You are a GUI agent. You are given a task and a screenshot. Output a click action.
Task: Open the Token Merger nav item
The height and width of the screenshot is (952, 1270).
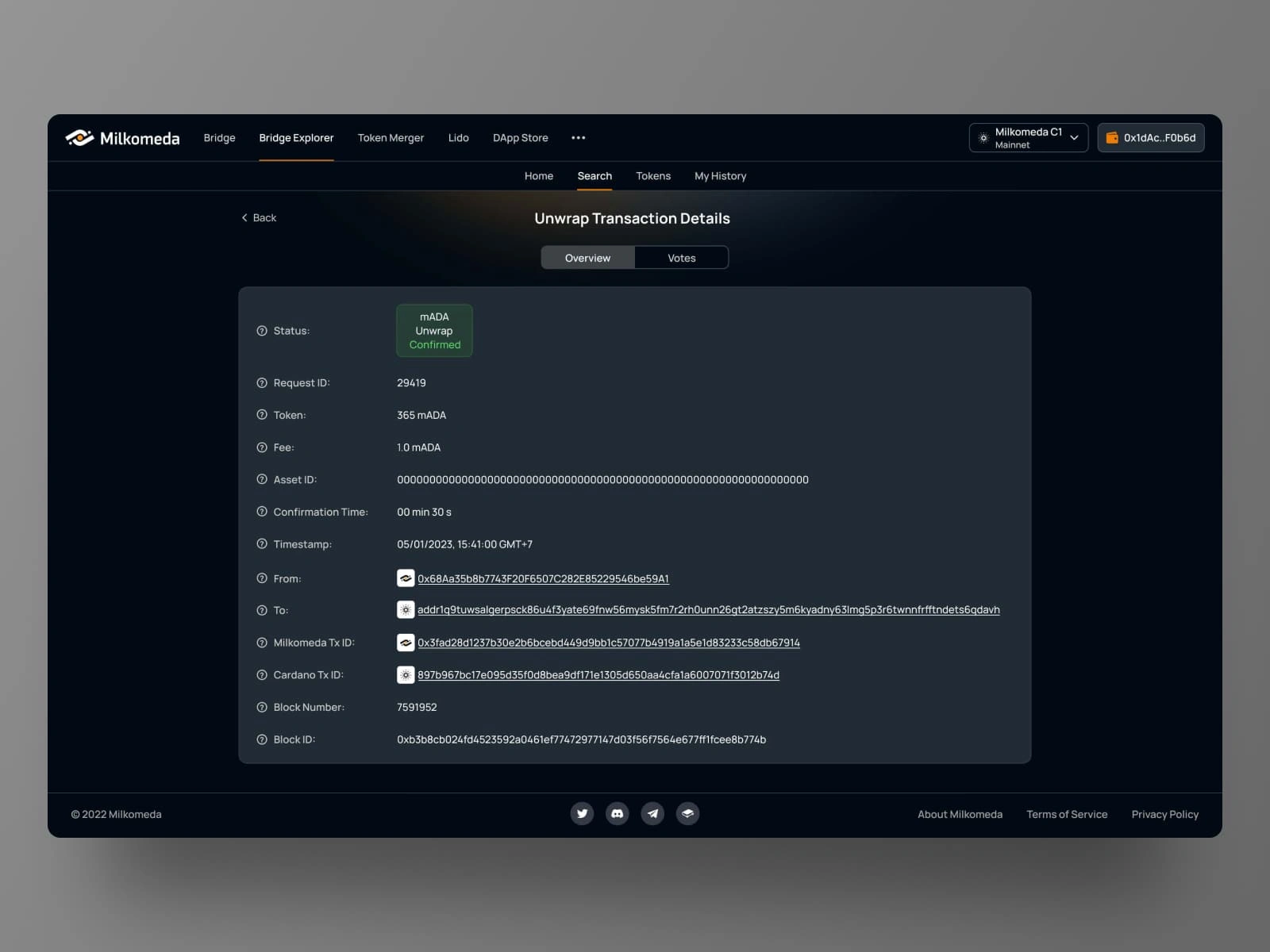pos(391,138)
